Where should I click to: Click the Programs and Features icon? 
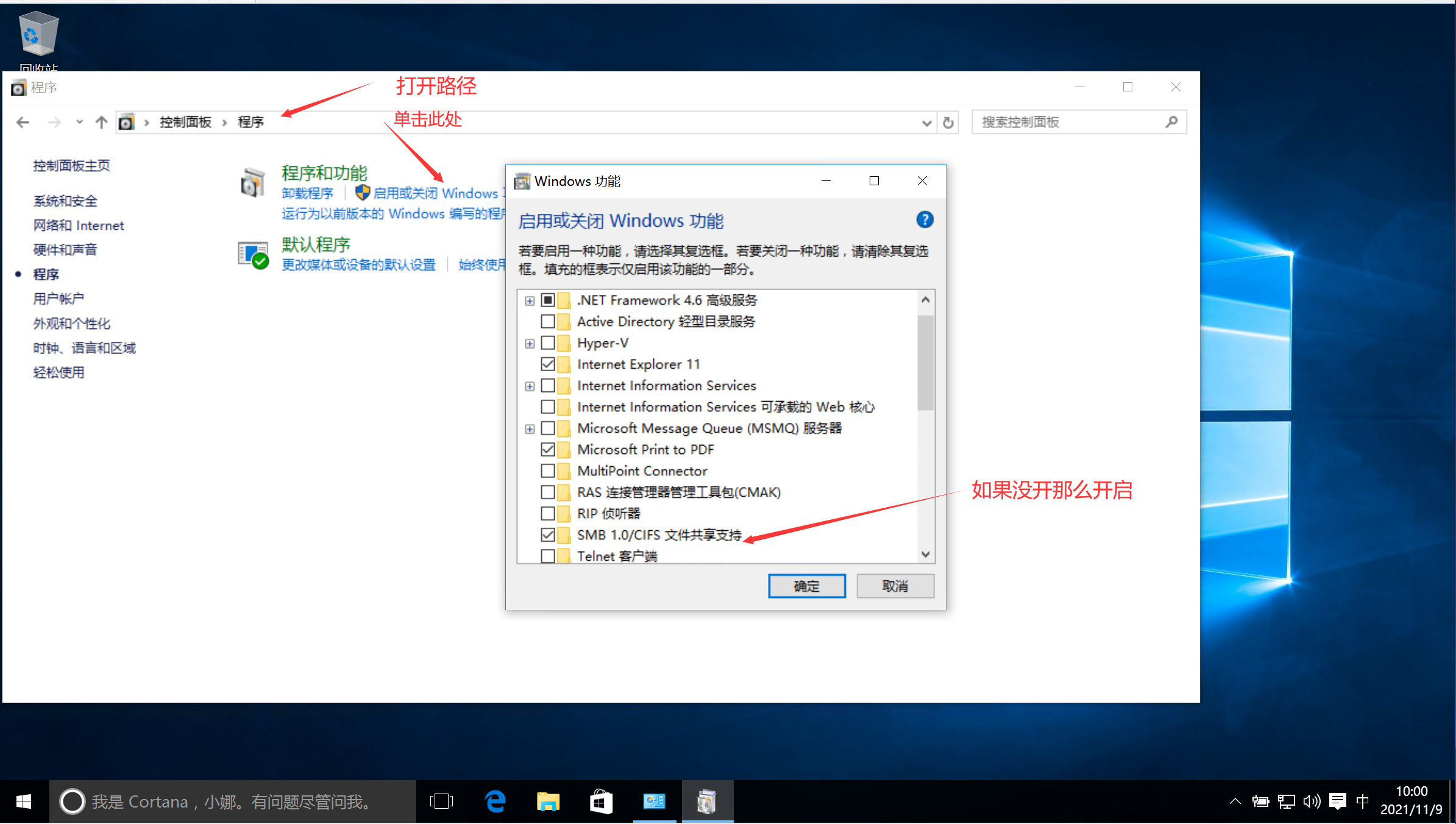253,183
